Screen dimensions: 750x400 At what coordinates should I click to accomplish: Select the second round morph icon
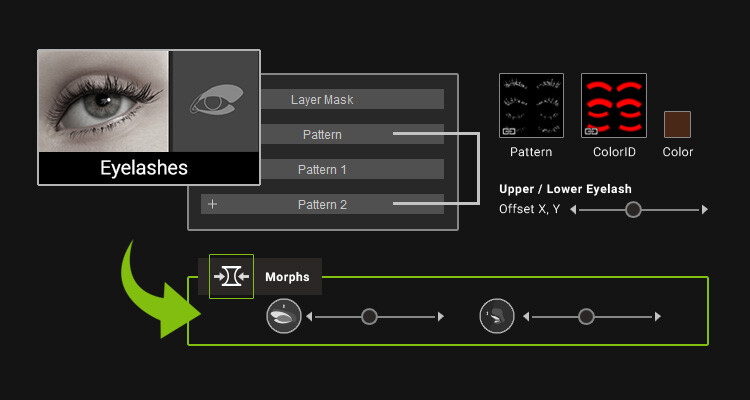pyautogui.click(x=497, y=316)
